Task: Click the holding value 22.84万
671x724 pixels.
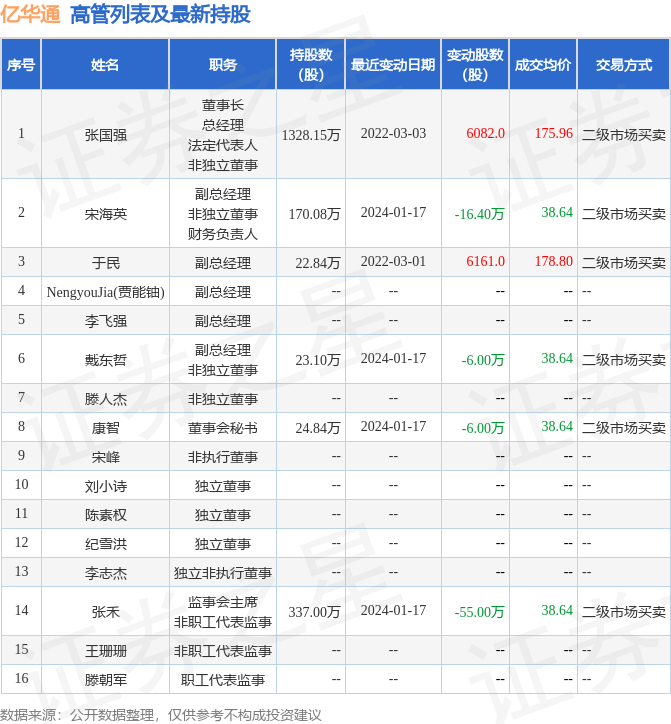Action: 318,263
